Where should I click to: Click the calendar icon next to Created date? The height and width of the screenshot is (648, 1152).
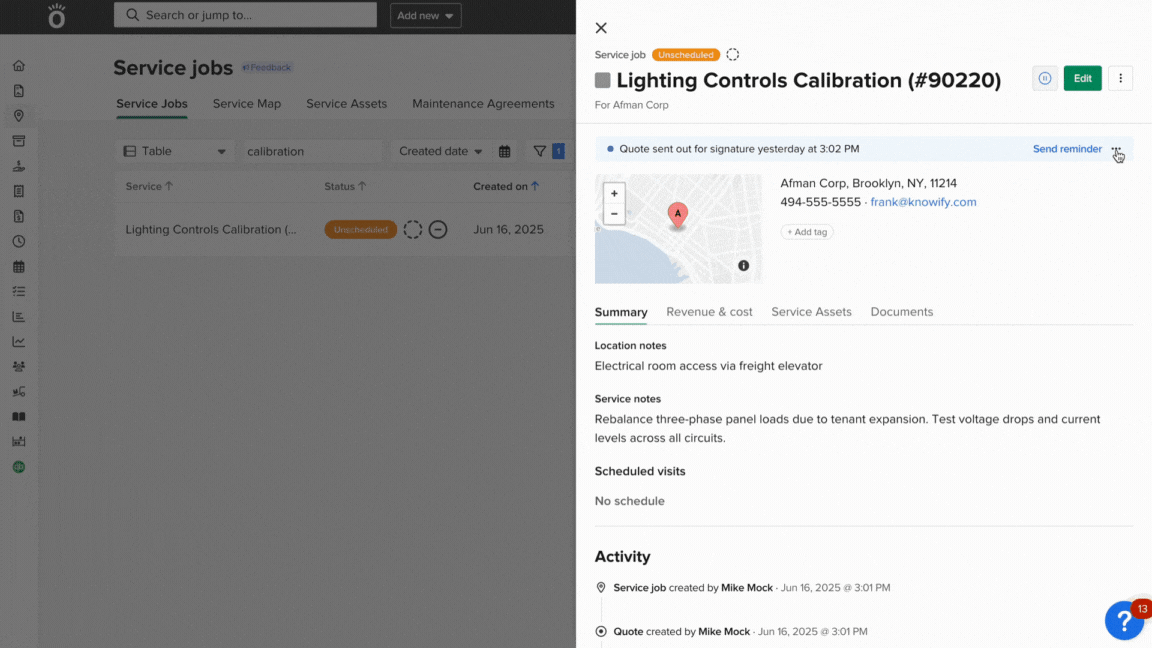504,151
